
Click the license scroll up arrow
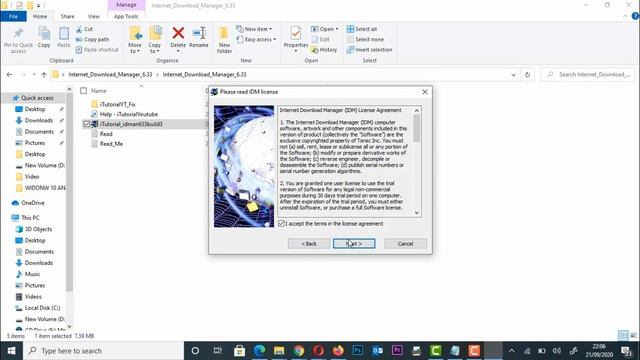[x=416, y=111]
